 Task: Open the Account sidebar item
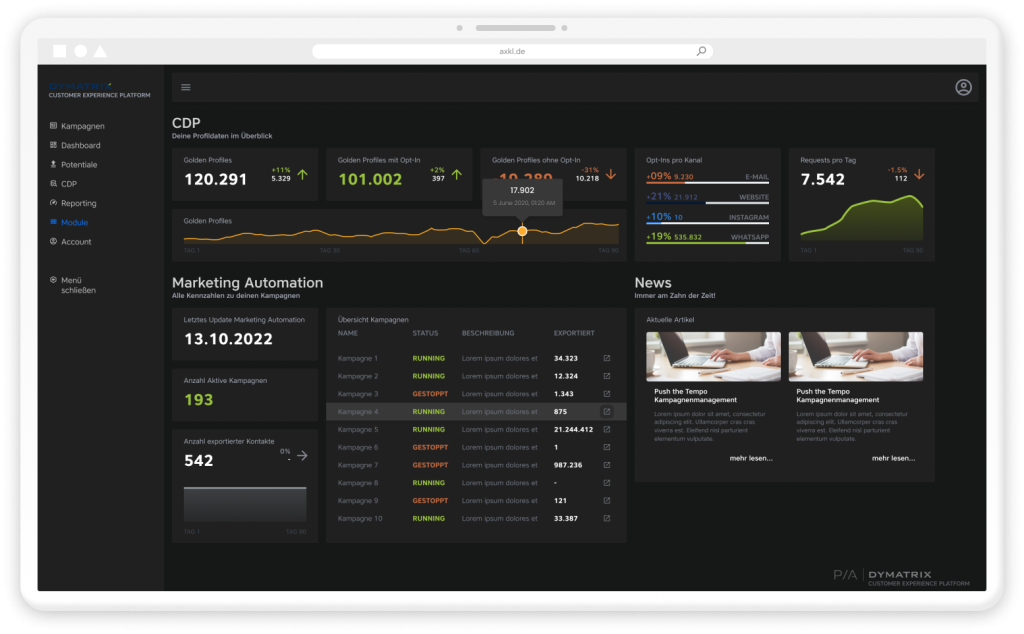pos(75,242)
